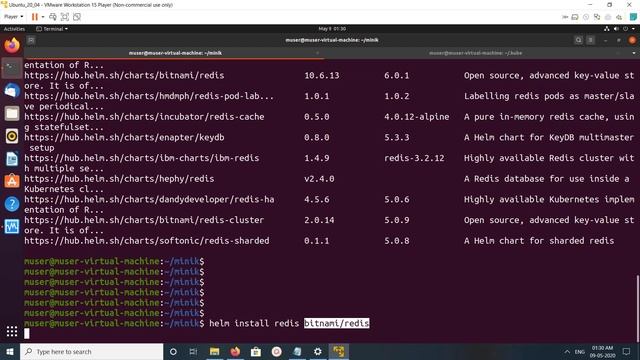Expand the VM power options arrow
The width and height of the screenshot is (640, 360).
[43, 17]
